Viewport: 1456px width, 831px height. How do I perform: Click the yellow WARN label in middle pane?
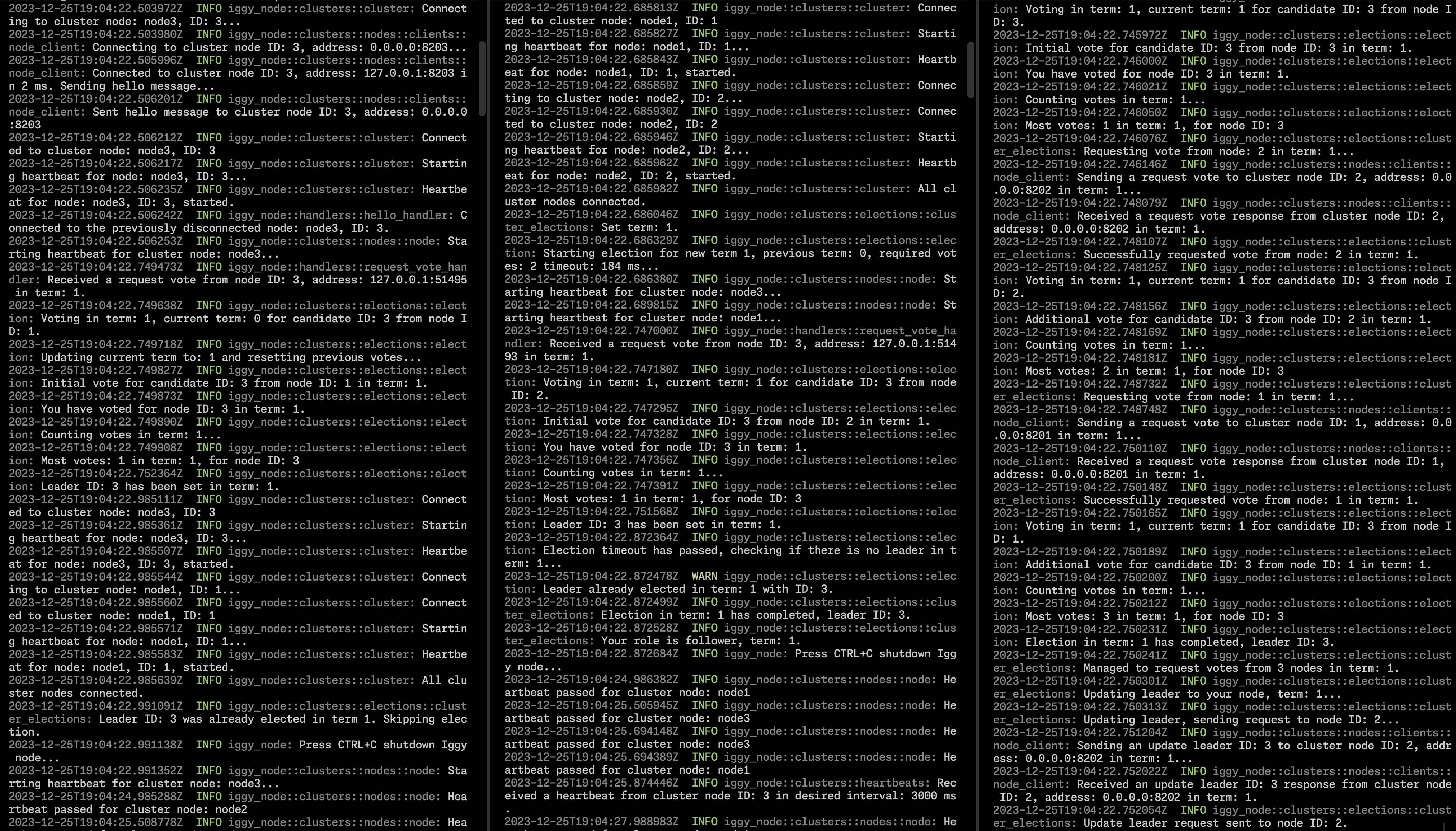[x=704, y=576]
